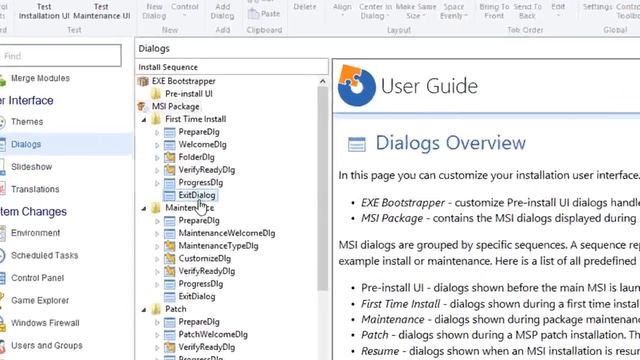Open the Slideshow page
The height and width of the screenshot is (360, 640).
tap(31, 167)
